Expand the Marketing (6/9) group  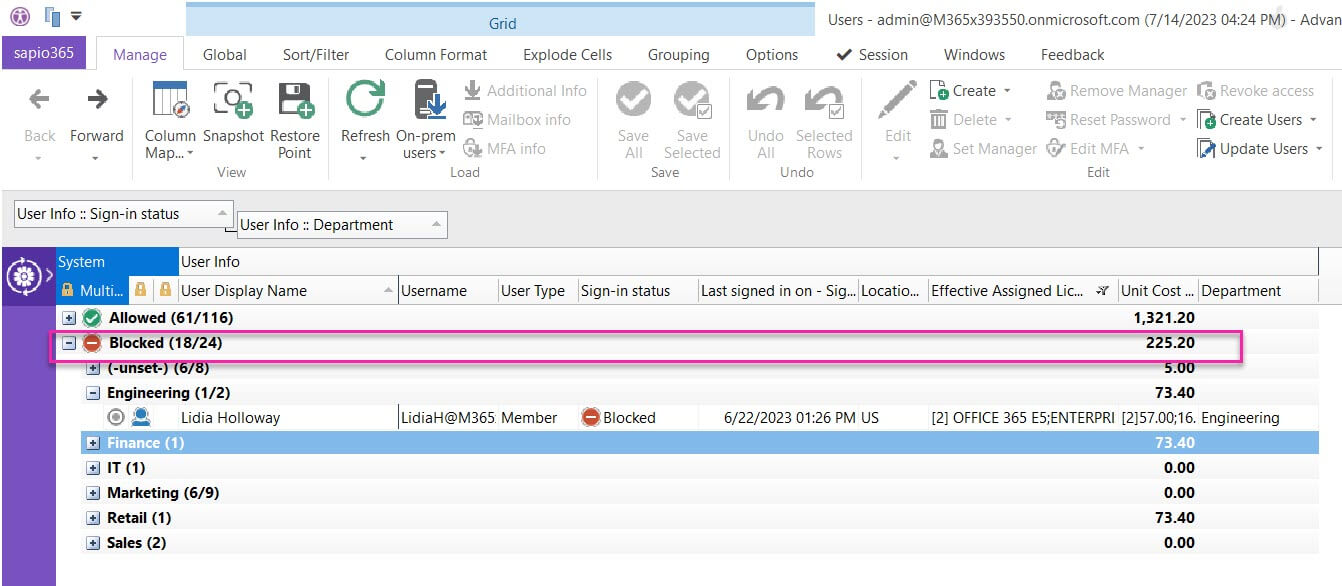click(93, 493)
